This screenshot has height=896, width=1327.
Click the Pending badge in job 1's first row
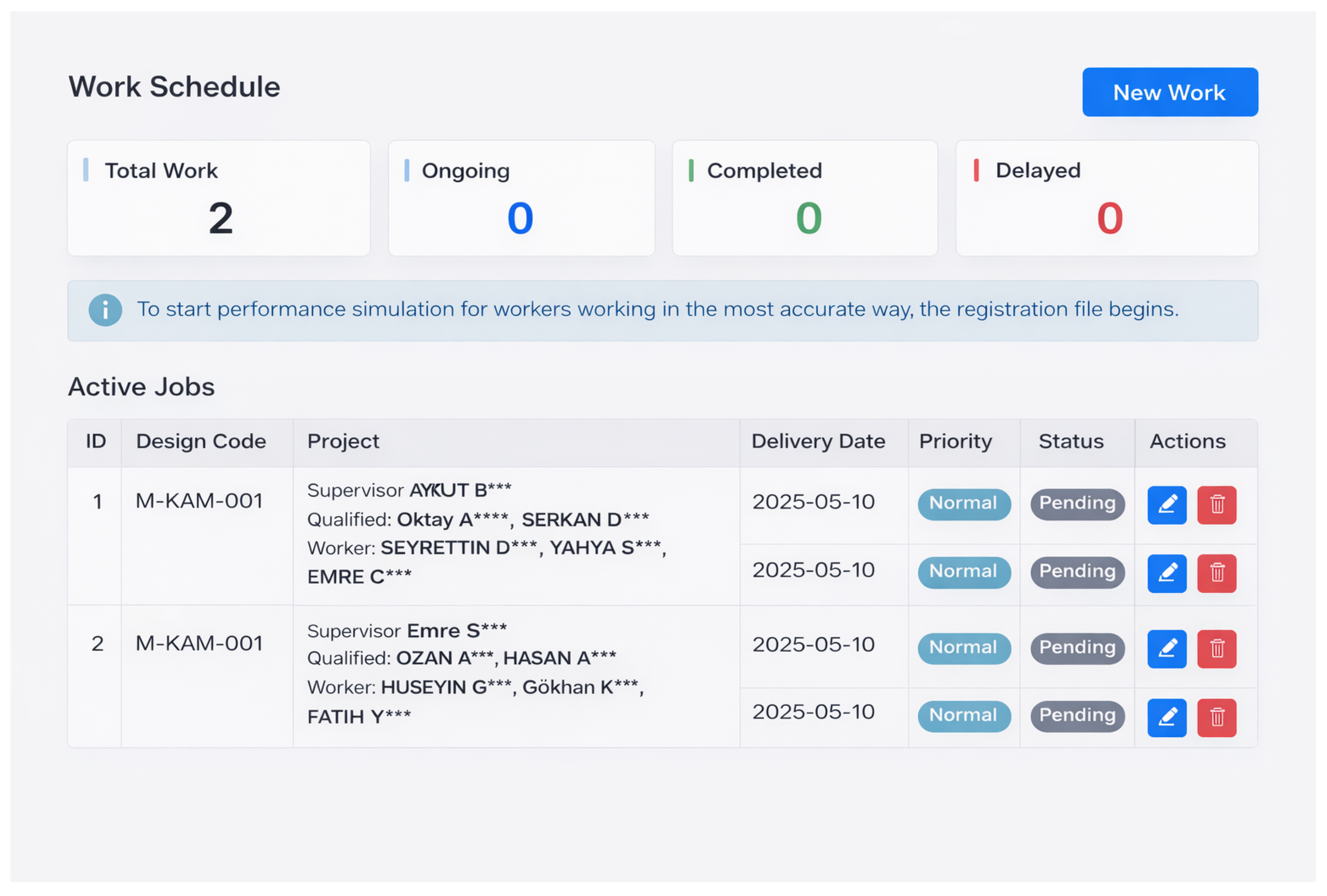coord(1077,503)
